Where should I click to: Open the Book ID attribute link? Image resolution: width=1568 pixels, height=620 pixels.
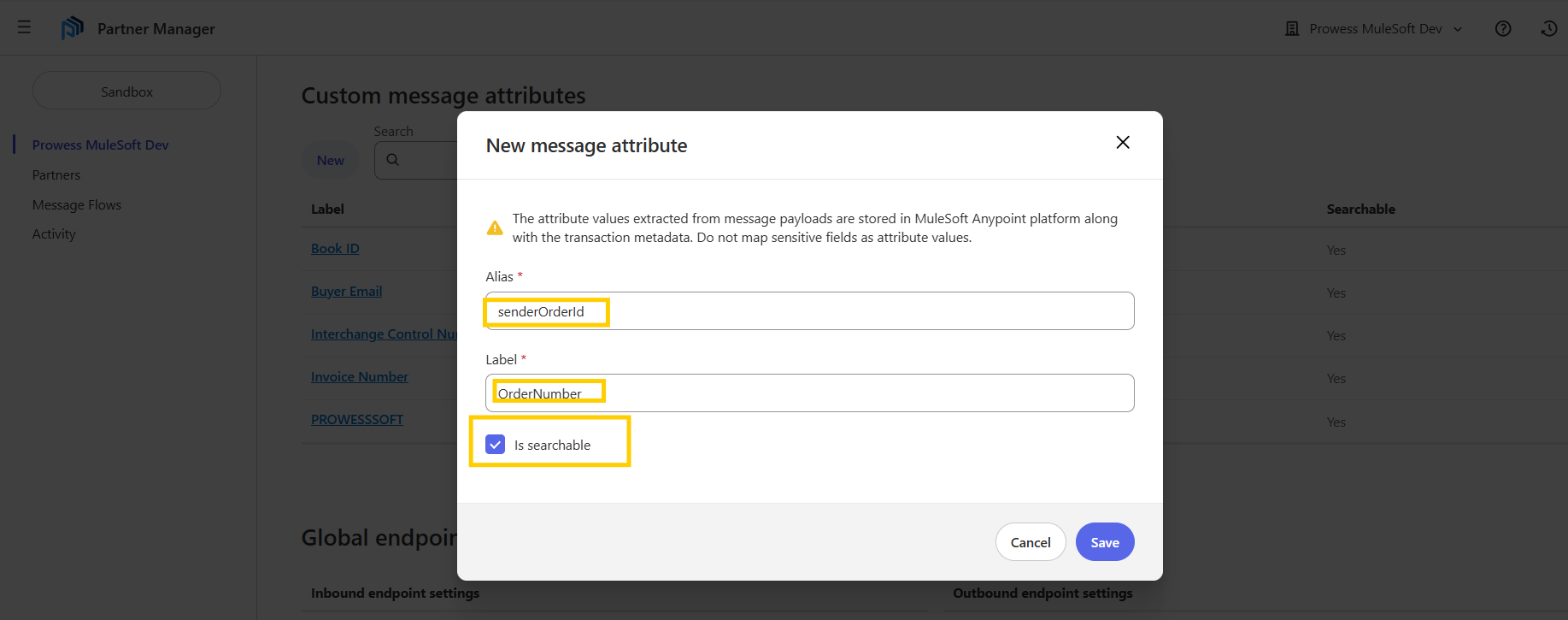[x=335, y=249]
